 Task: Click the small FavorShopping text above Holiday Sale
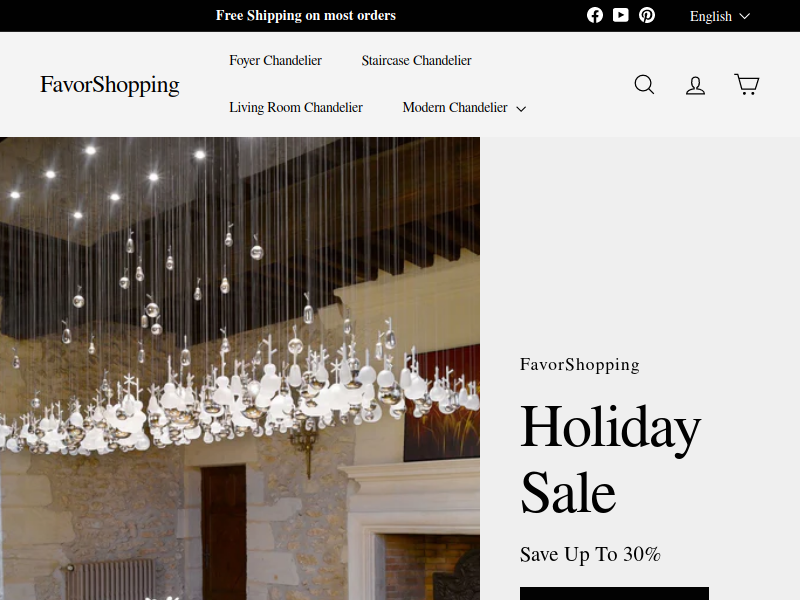(580, 365)
